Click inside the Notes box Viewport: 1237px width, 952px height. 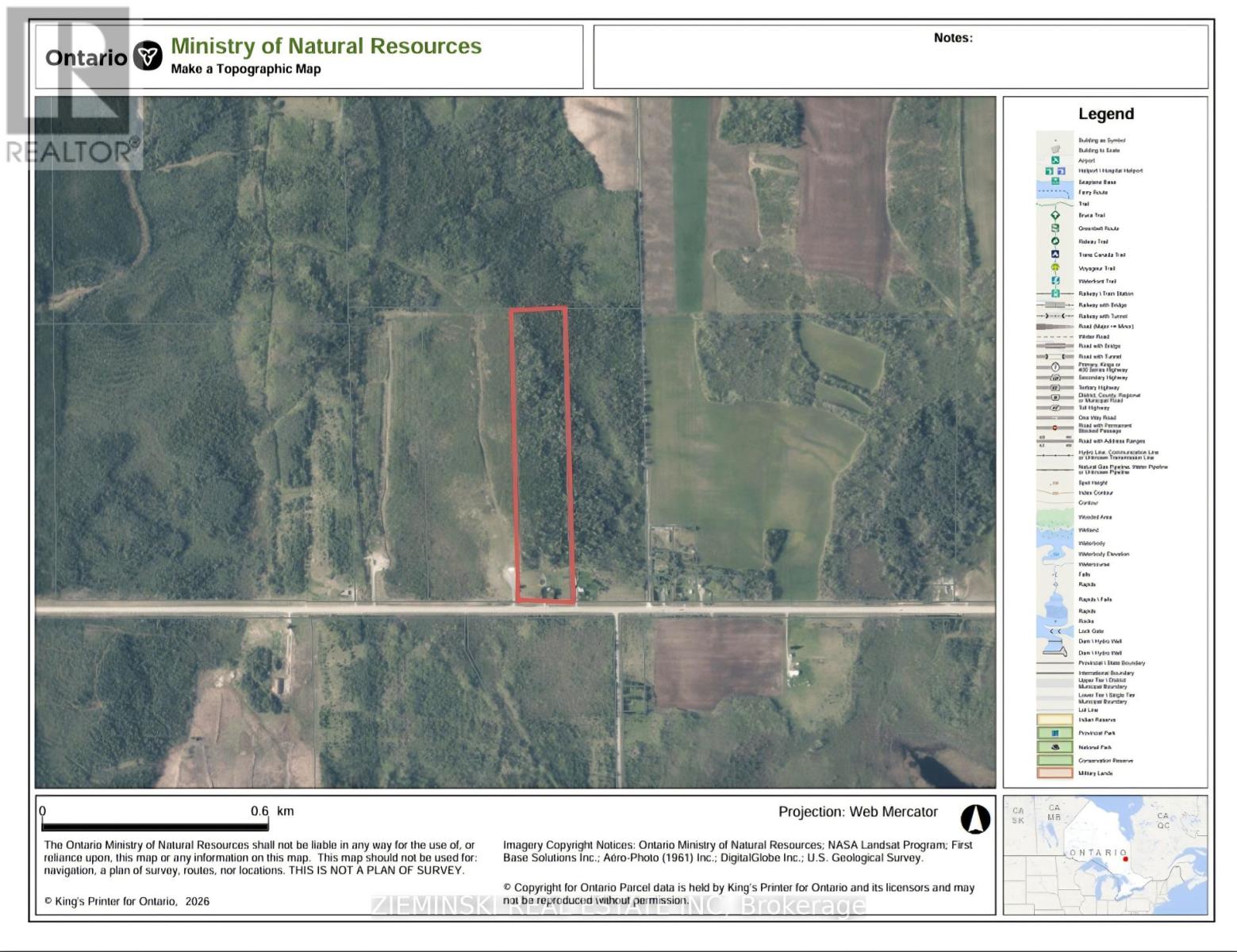pos(901,63)
